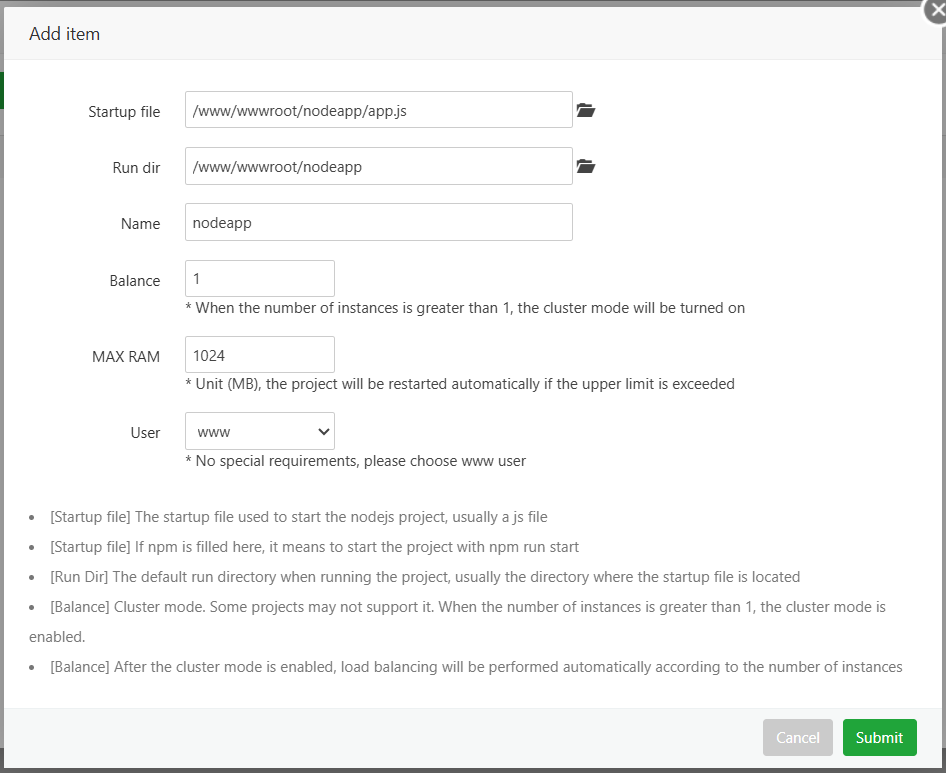Close the Add item dialog

click(x=936, y=11)
